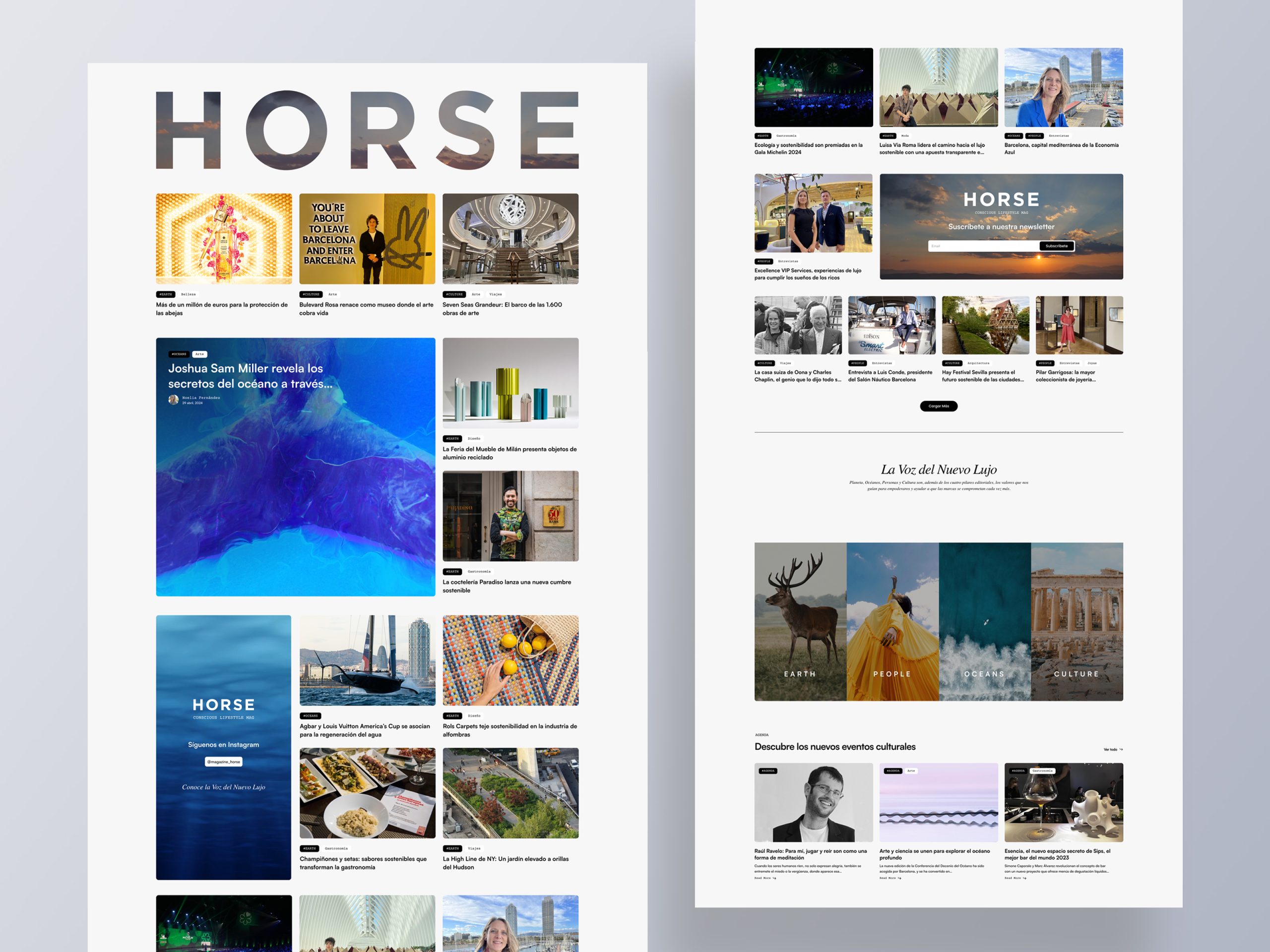
Task: Click the Cargar Más button
Action: point(938,406)
